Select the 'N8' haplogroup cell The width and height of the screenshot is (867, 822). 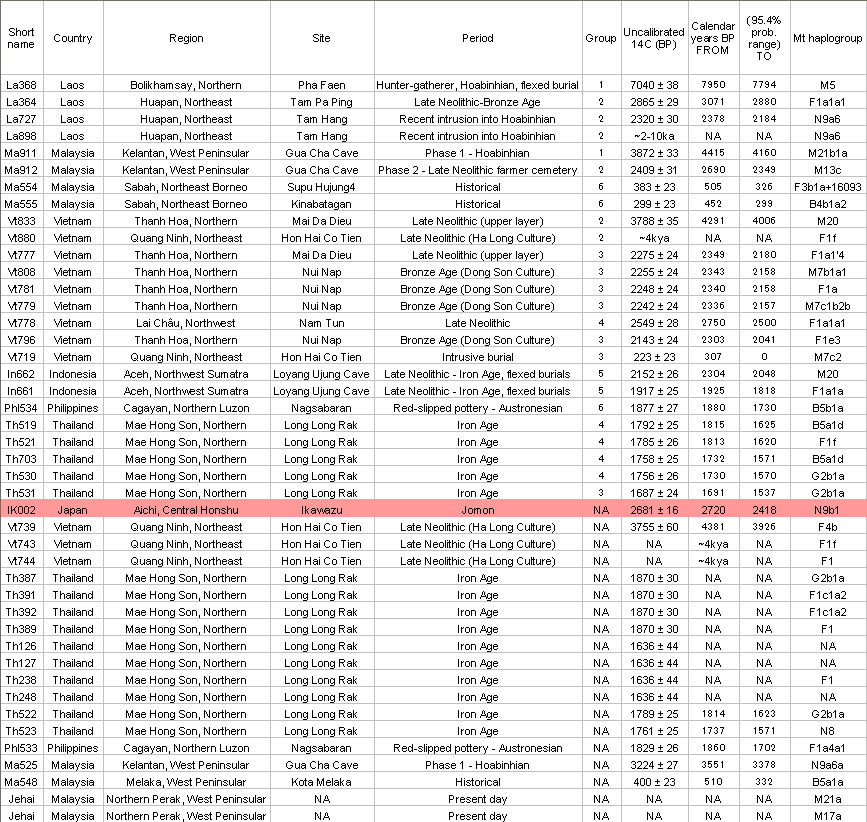[x=828, y=731]
